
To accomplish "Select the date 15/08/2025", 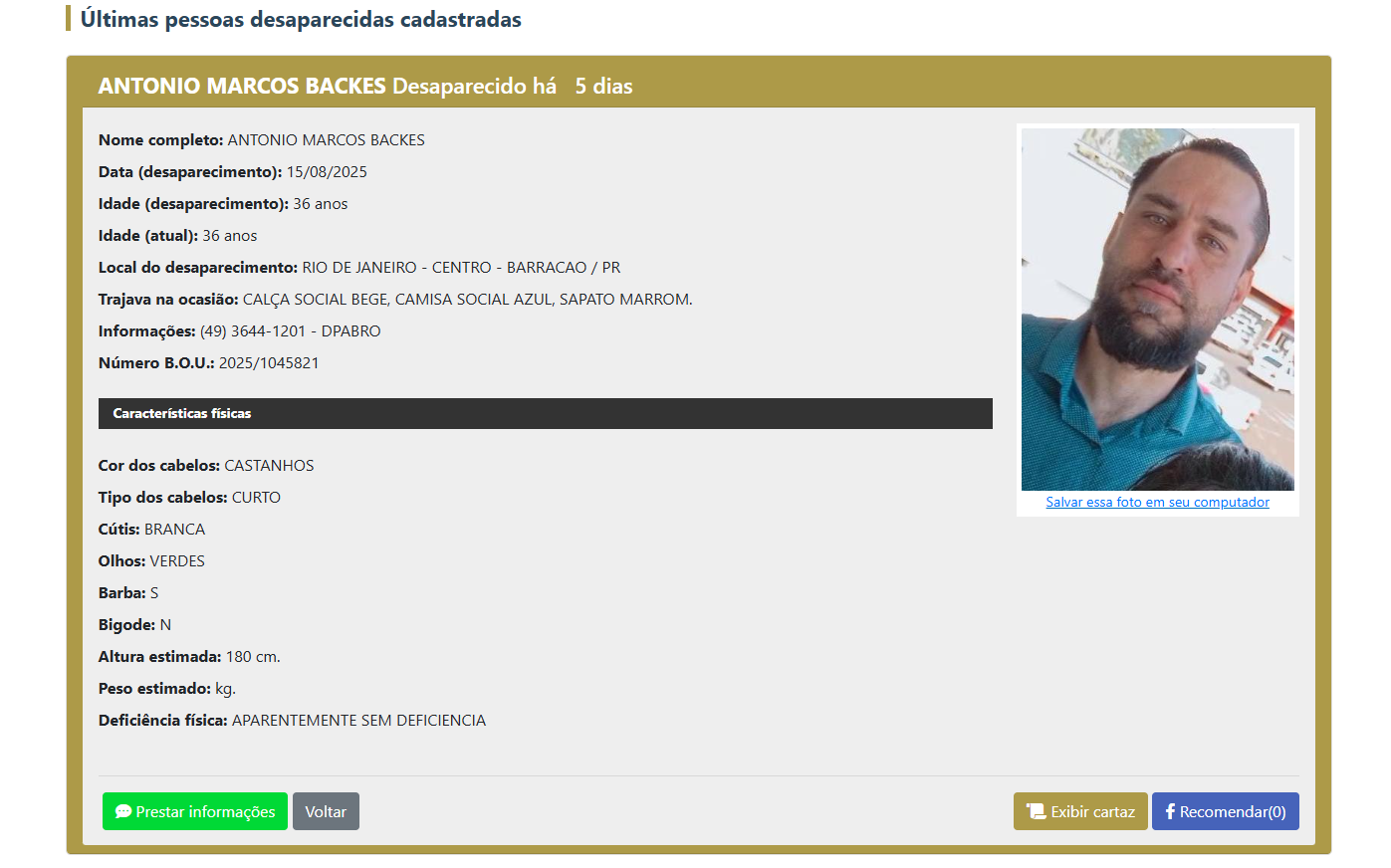I will [x=327, y=172].
